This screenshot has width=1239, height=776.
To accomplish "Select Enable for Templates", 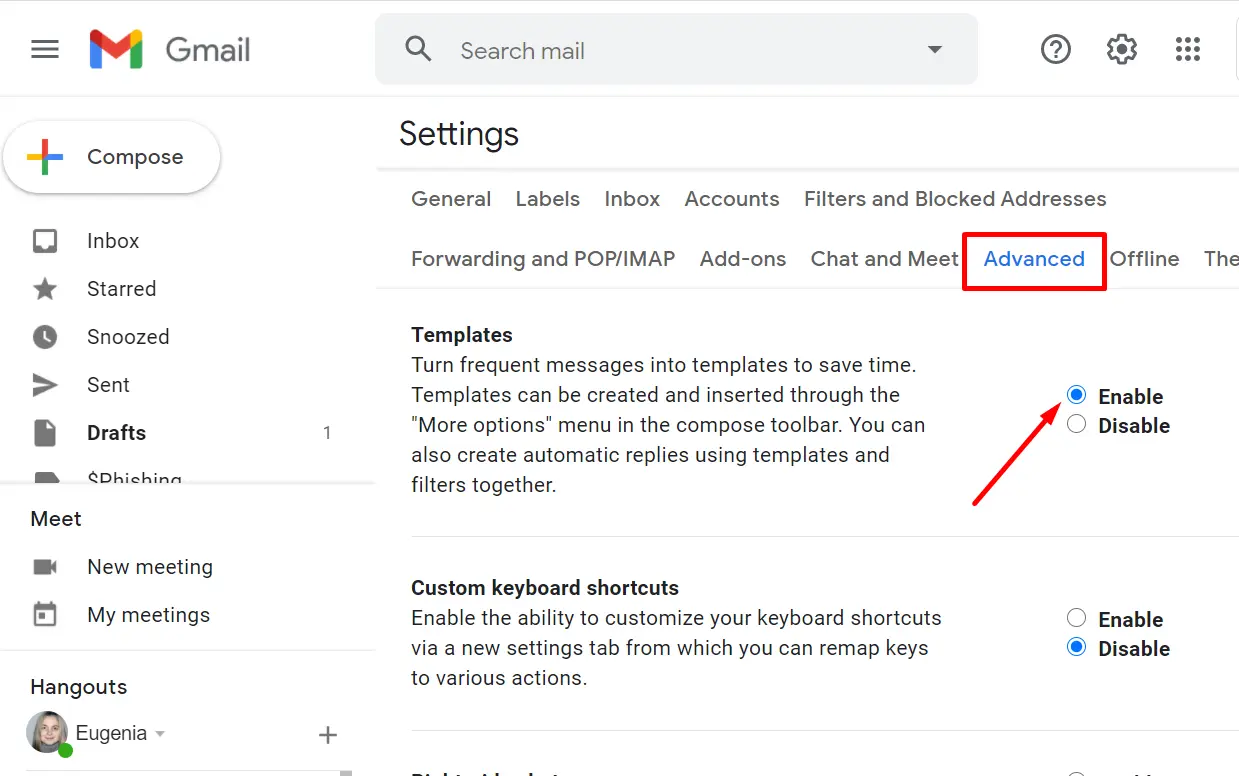I will (1076, 395).
